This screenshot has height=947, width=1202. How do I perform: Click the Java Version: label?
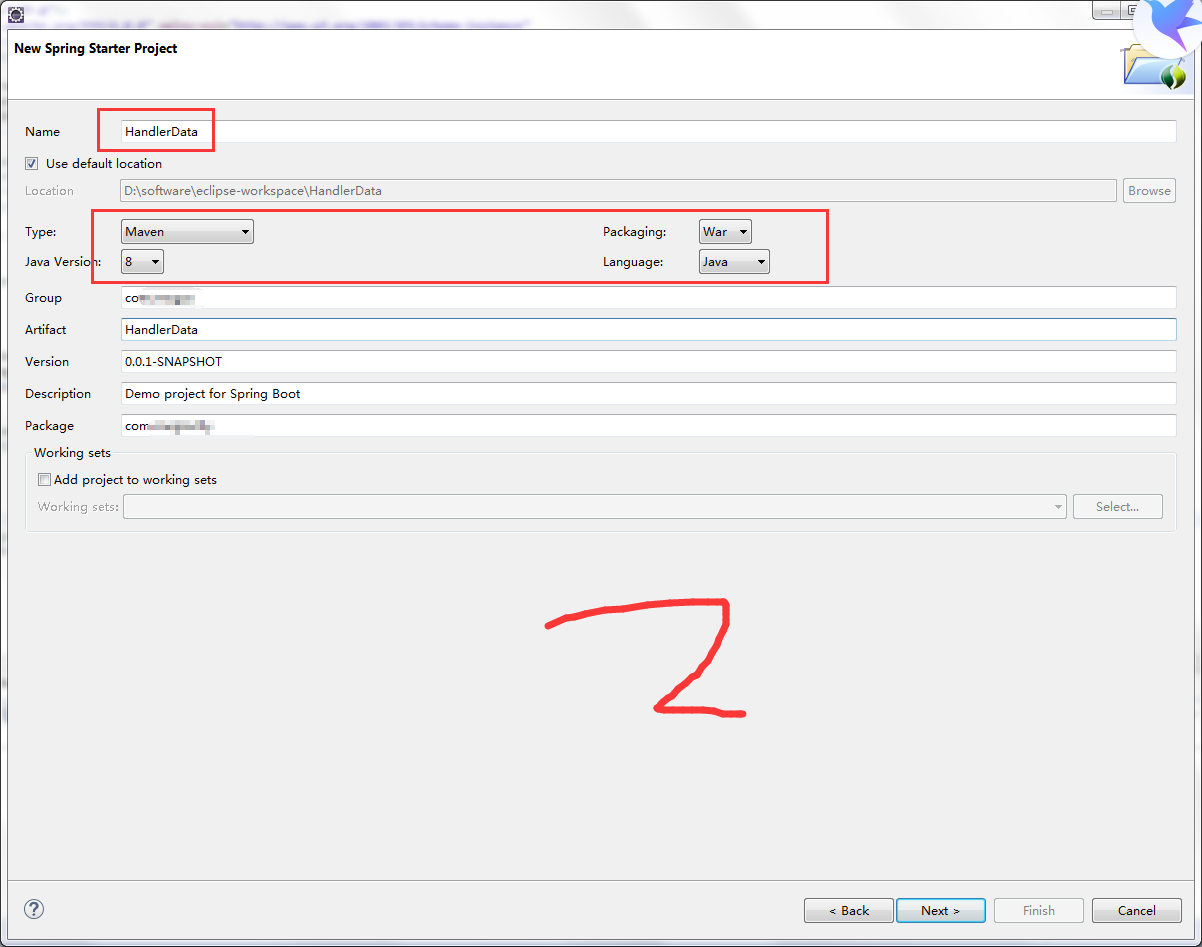click(63, 262)
